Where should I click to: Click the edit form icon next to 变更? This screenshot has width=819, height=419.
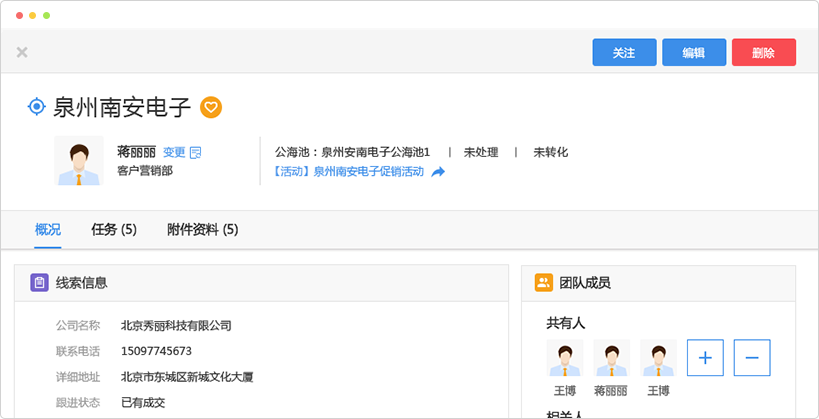pos(196,153)
